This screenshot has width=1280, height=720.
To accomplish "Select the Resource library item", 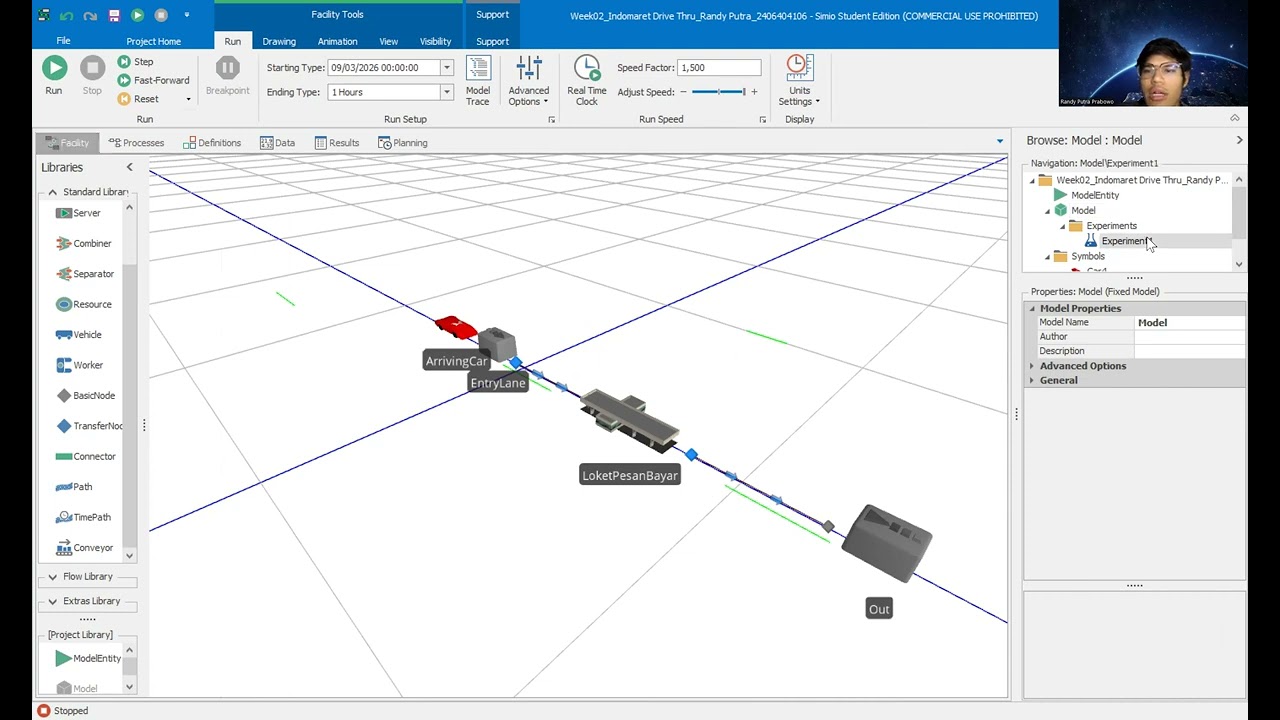I will point(83,304).
